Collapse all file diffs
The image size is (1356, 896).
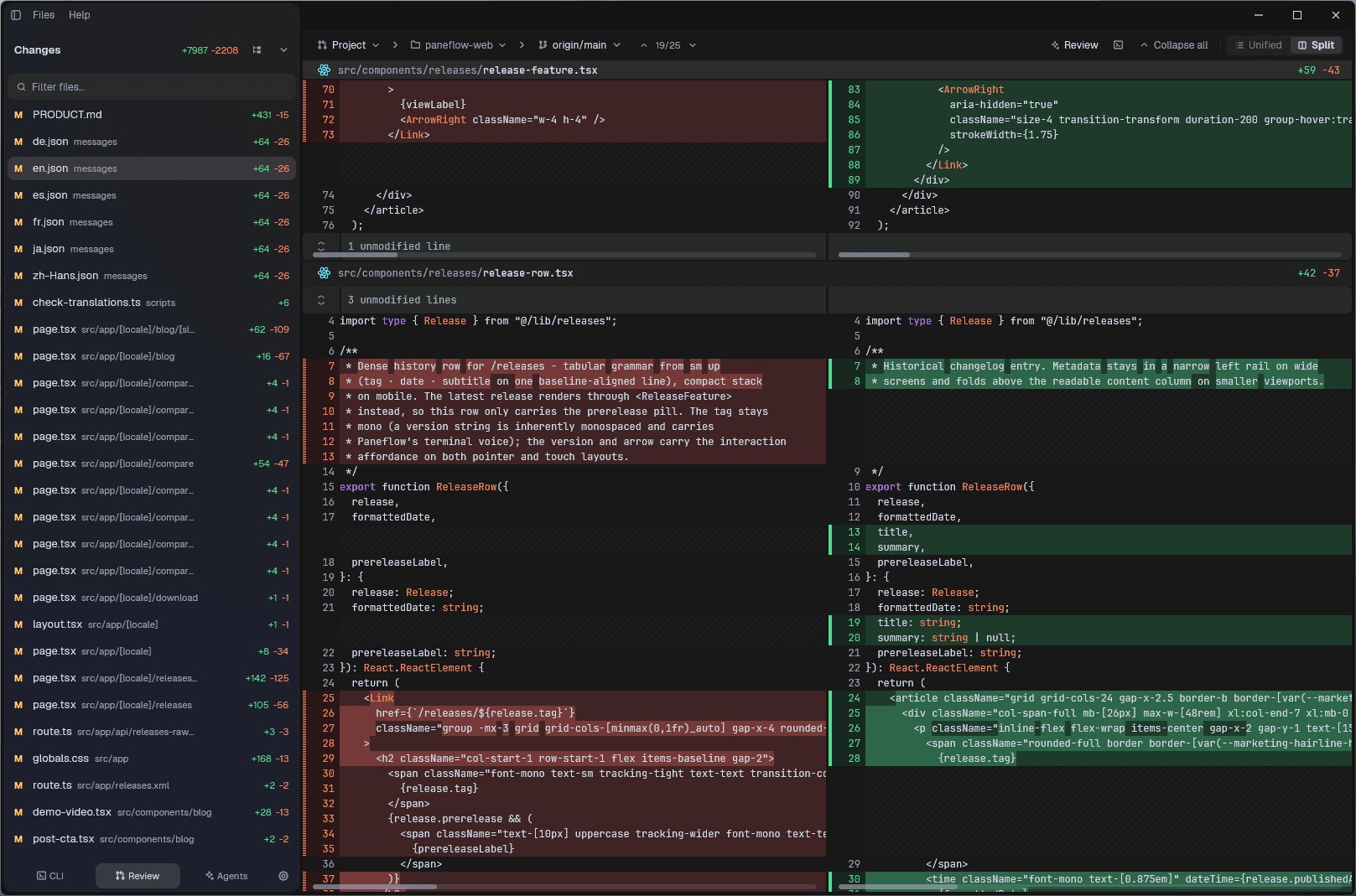(1174, 45)
